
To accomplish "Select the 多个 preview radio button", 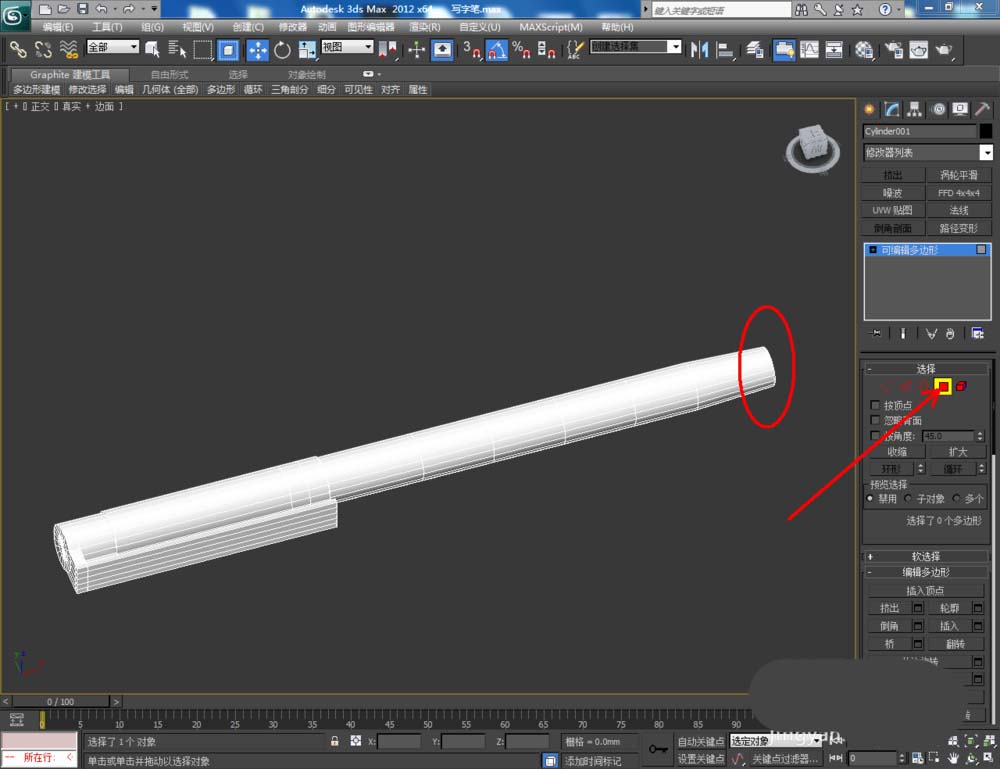I will click(x=957, y=498).
